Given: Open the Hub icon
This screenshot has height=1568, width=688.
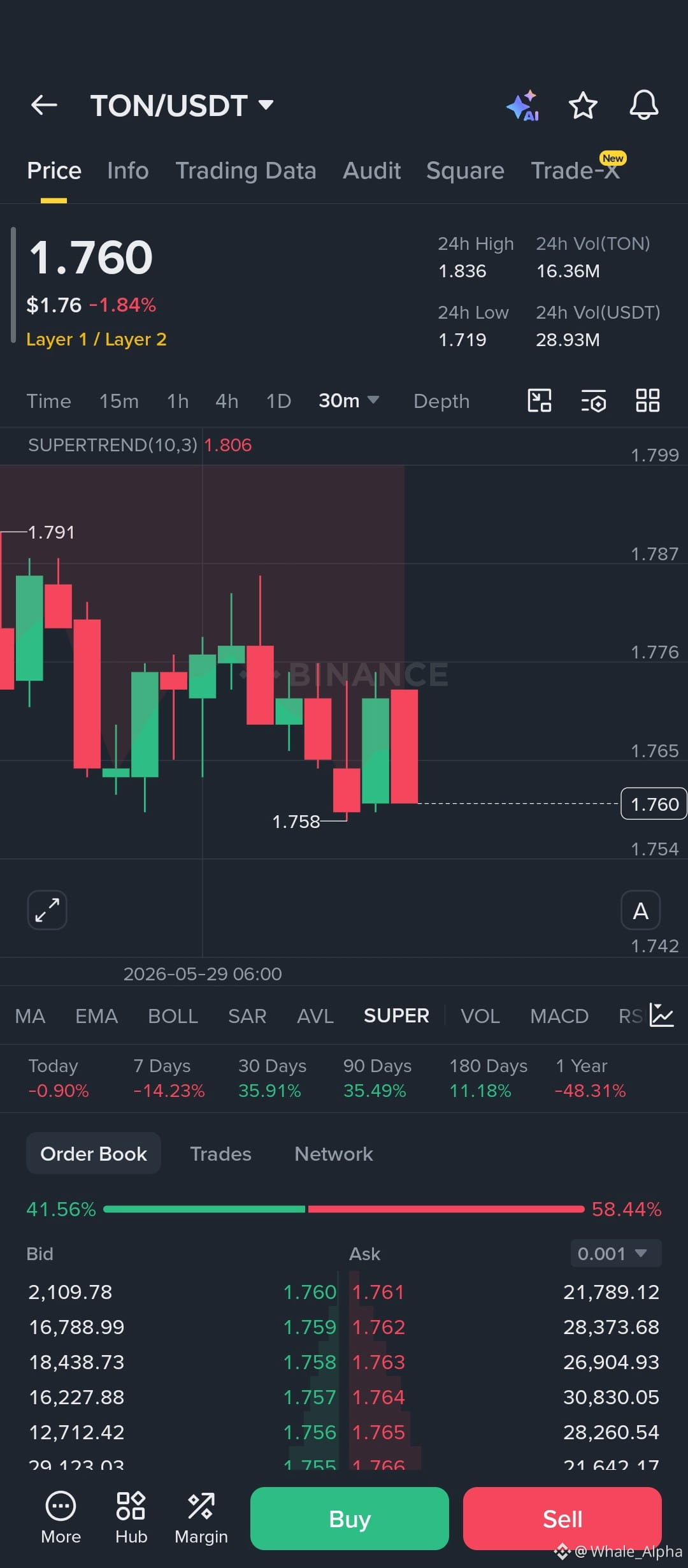Looking at the screenshot, I should [131, 1518].
